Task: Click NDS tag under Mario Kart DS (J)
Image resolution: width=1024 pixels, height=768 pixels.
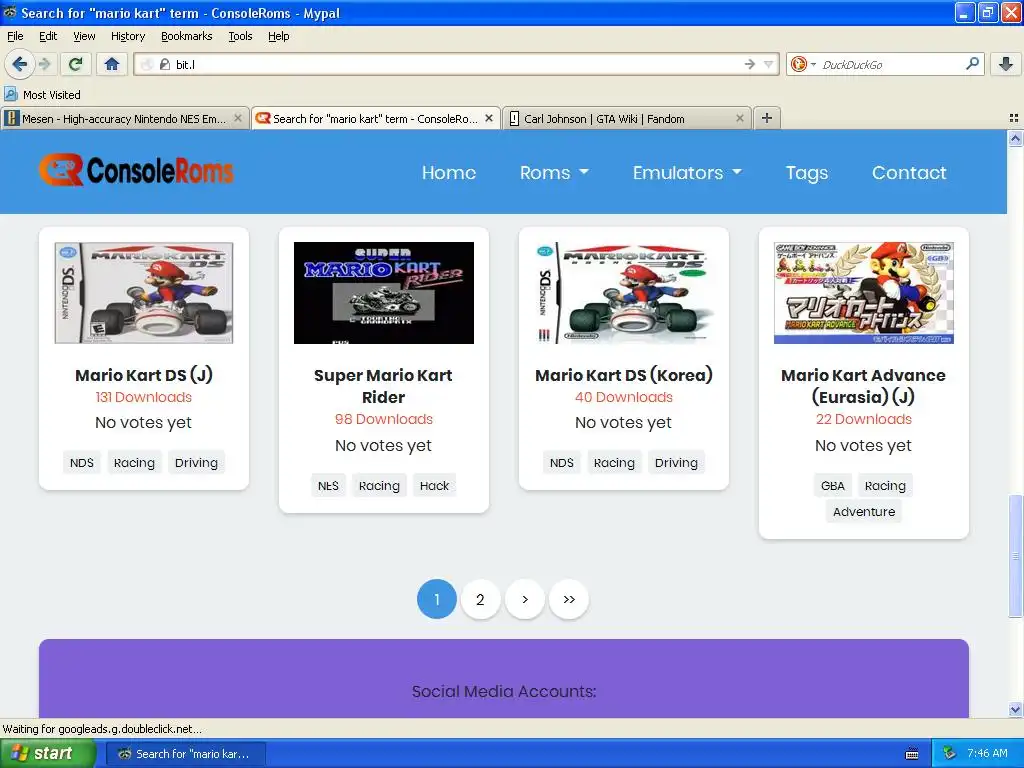Action: pyautogui.click(x=82, y=462)
